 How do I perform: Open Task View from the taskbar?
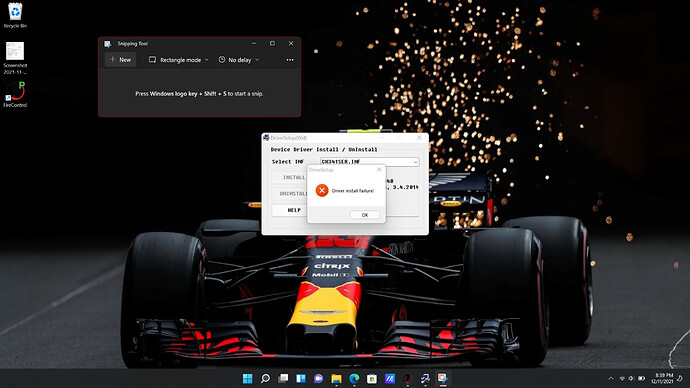[283, 379]
